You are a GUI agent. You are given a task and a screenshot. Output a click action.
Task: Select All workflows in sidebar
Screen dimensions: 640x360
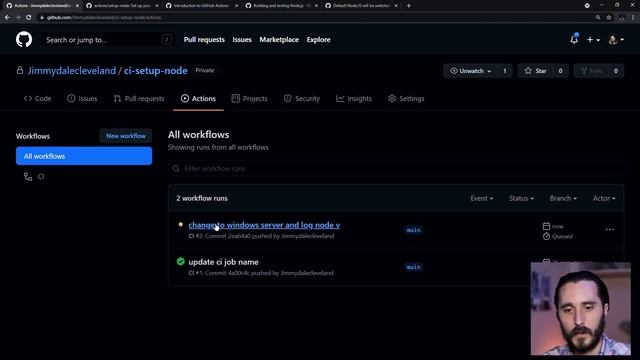tap(84, 156)
